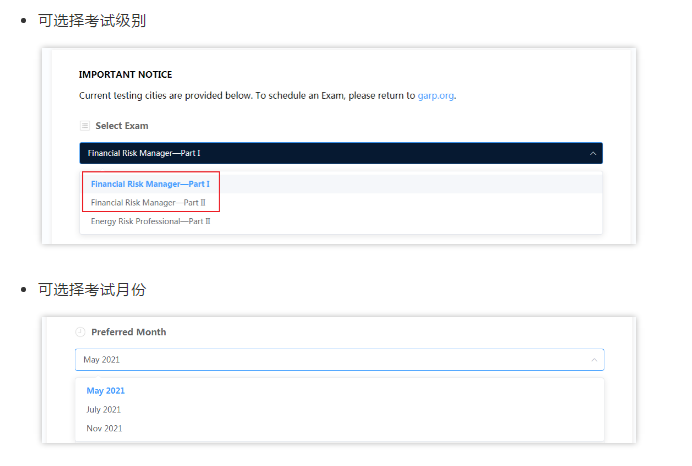Click the list icon beside Select Exam

[84, 126]
